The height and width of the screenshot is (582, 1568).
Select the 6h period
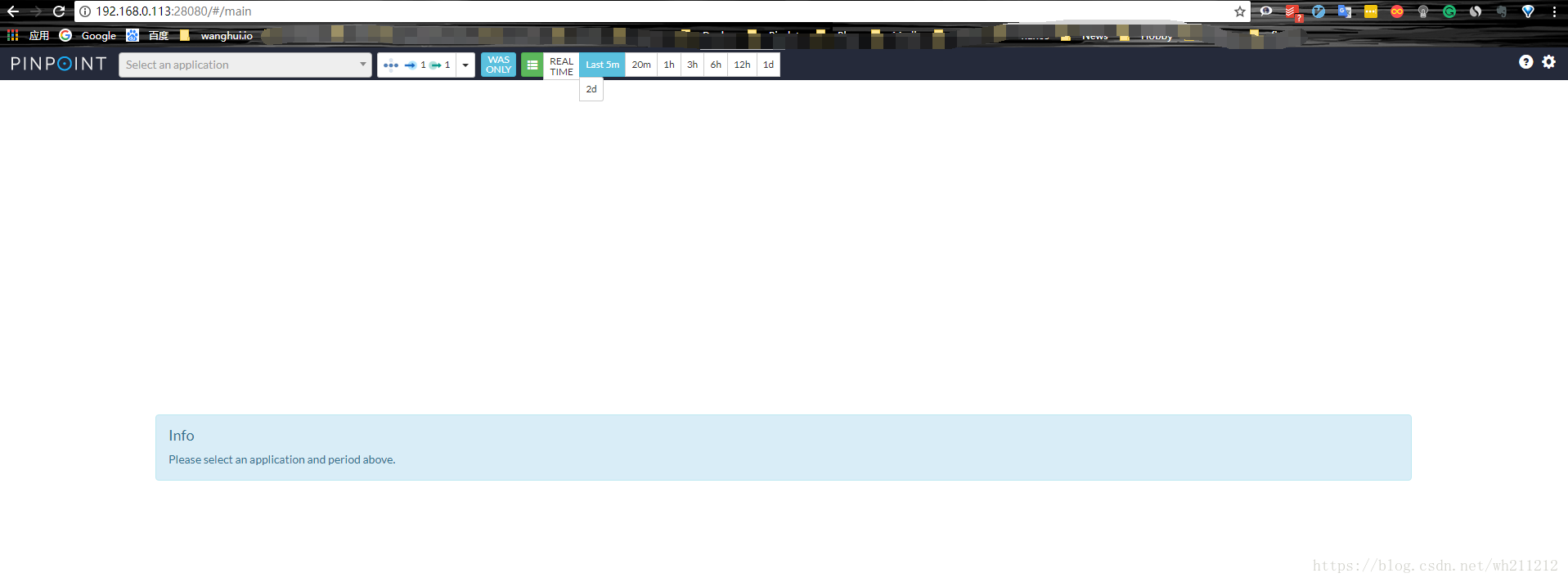tap(716, 65)
